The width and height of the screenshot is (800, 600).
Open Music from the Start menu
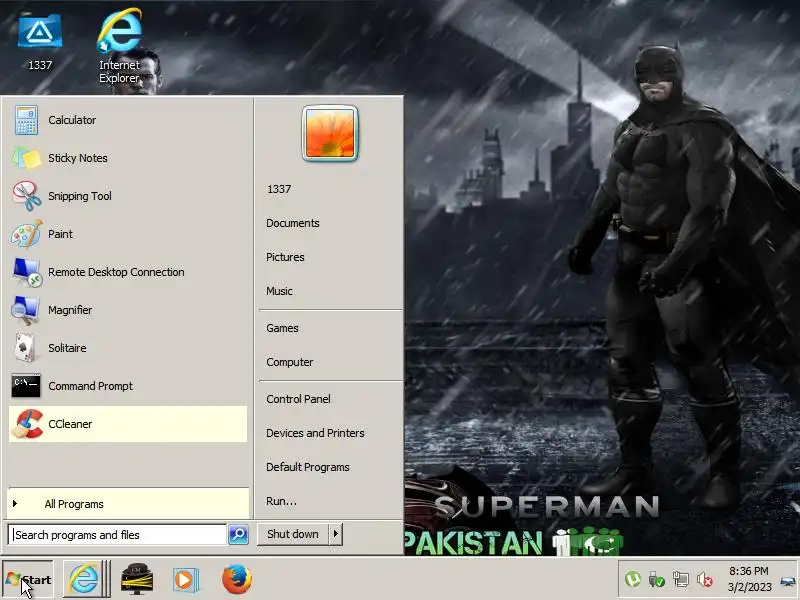click(x=280, y=291)
